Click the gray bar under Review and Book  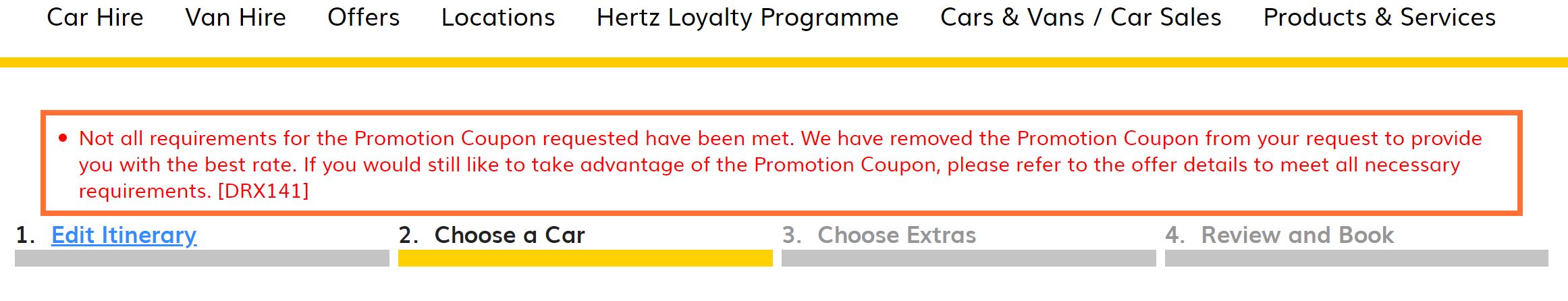click(x=1356, y=258)
